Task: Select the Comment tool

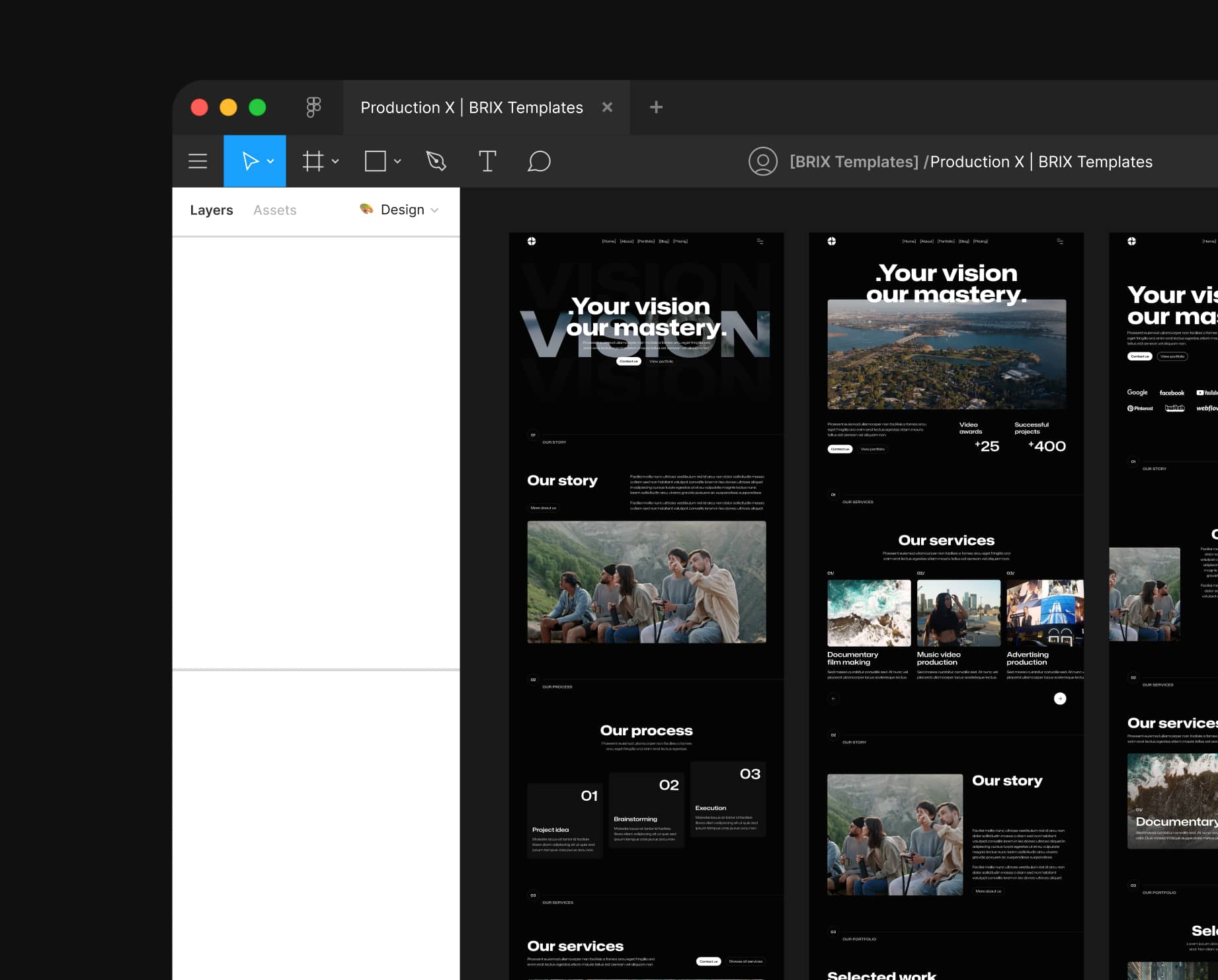Action: tap(539, 161)
